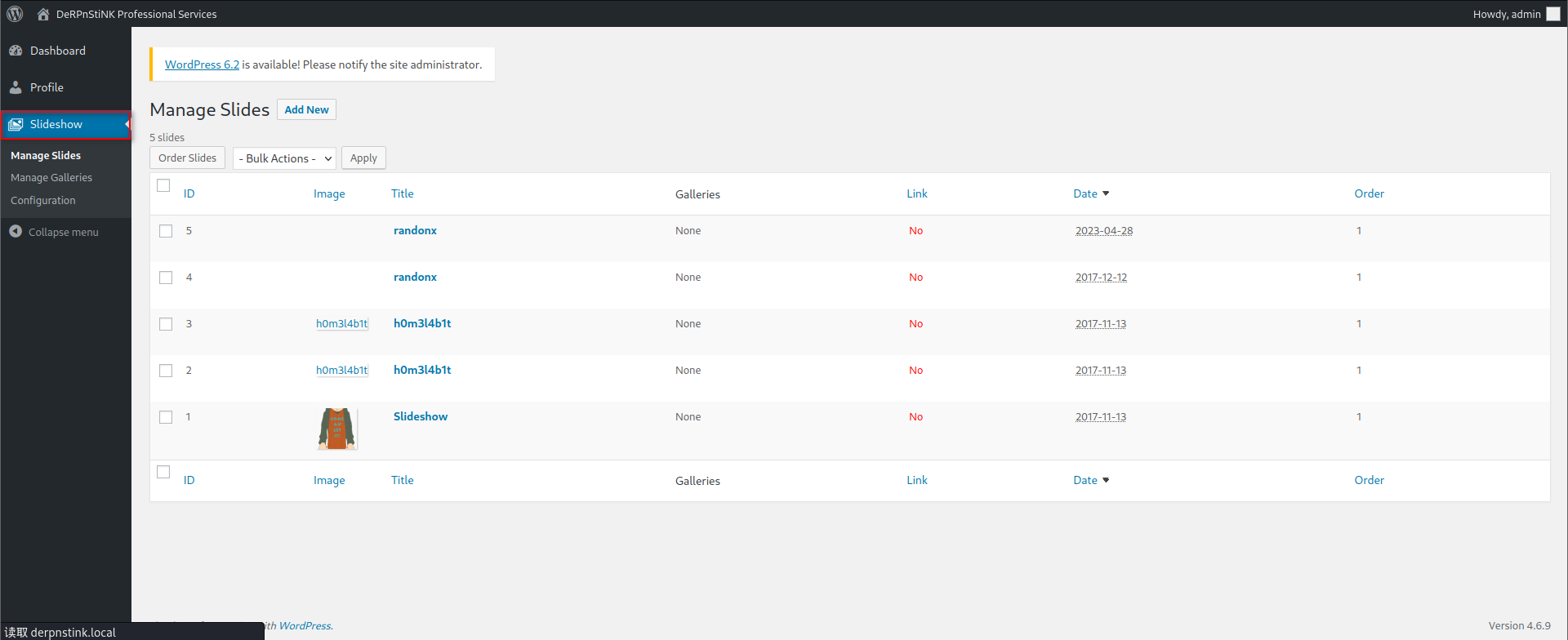Click the Order Slides button
Image resolution: width=1568 pixels, height=640 pixels.
point(187,158)
